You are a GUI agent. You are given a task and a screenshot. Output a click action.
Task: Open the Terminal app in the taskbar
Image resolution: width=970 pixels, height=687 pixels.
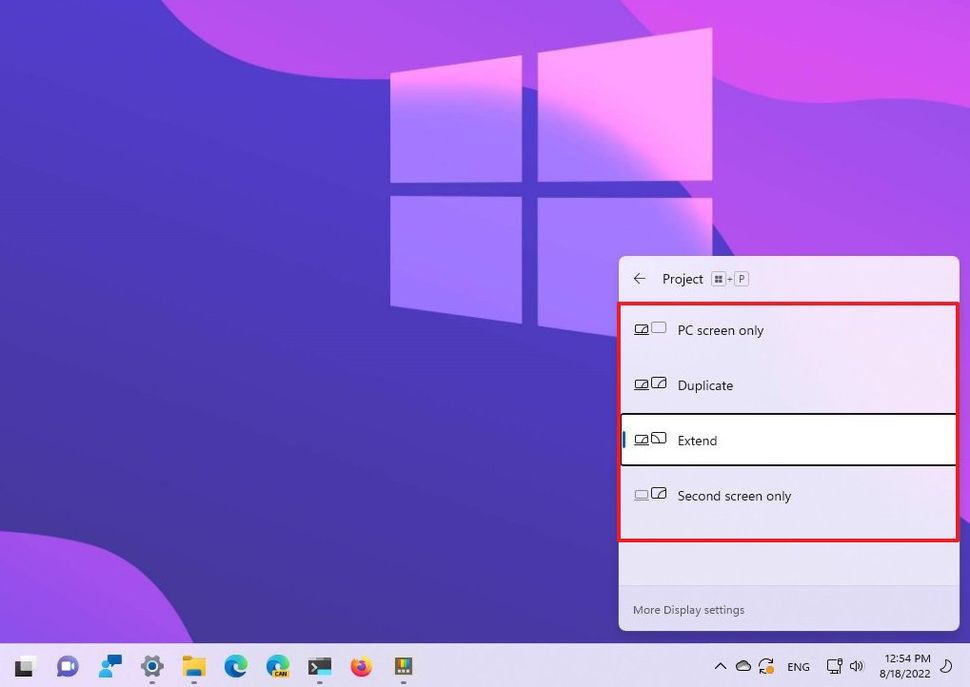tap(320, 666)
